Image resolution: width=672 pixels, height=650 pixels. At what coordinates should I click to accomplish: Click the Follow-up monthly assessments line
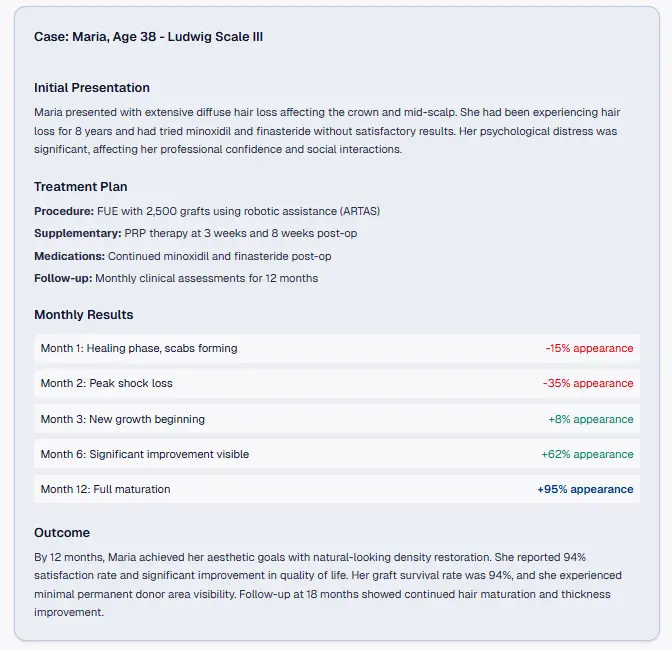176,278
